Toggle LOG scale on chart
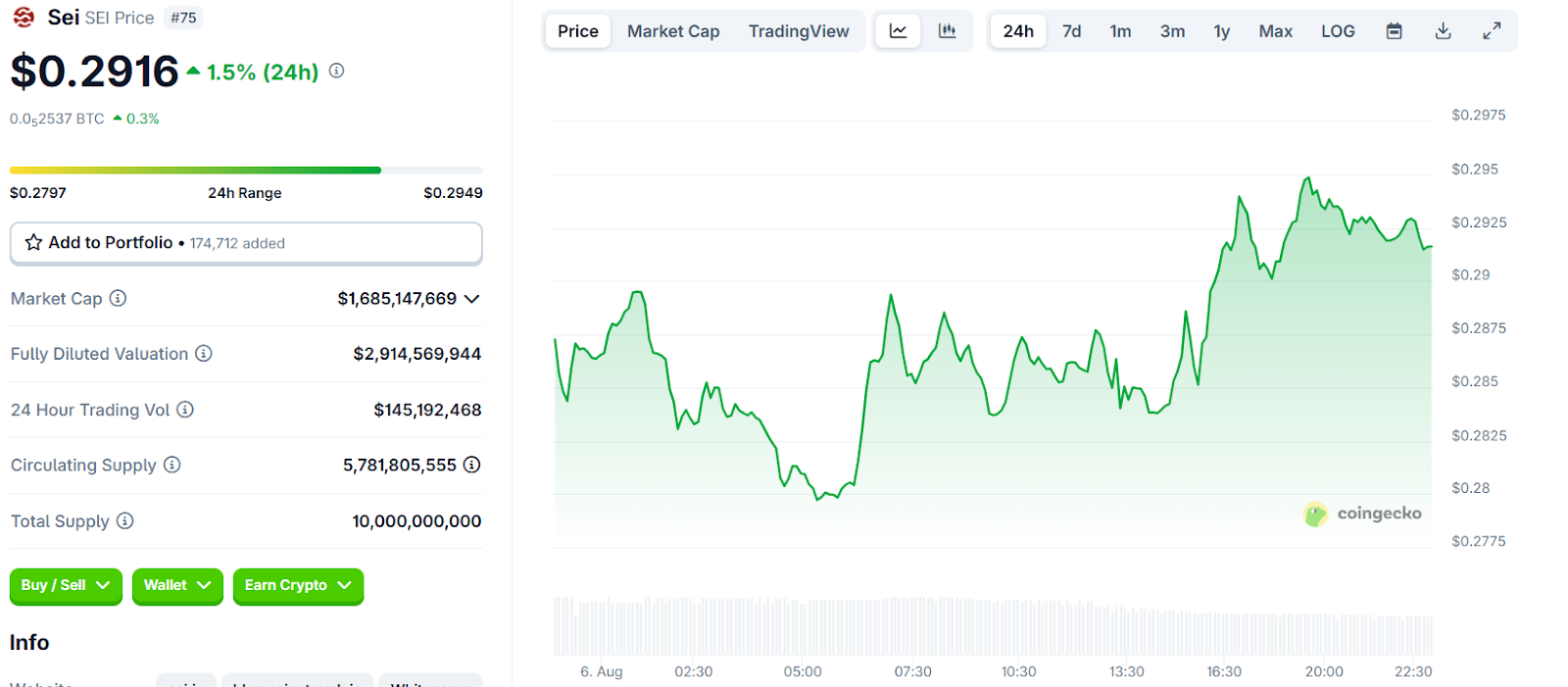Image resolution: width=1568 pixels, height=687 pixels. (x=1338, y=31)
